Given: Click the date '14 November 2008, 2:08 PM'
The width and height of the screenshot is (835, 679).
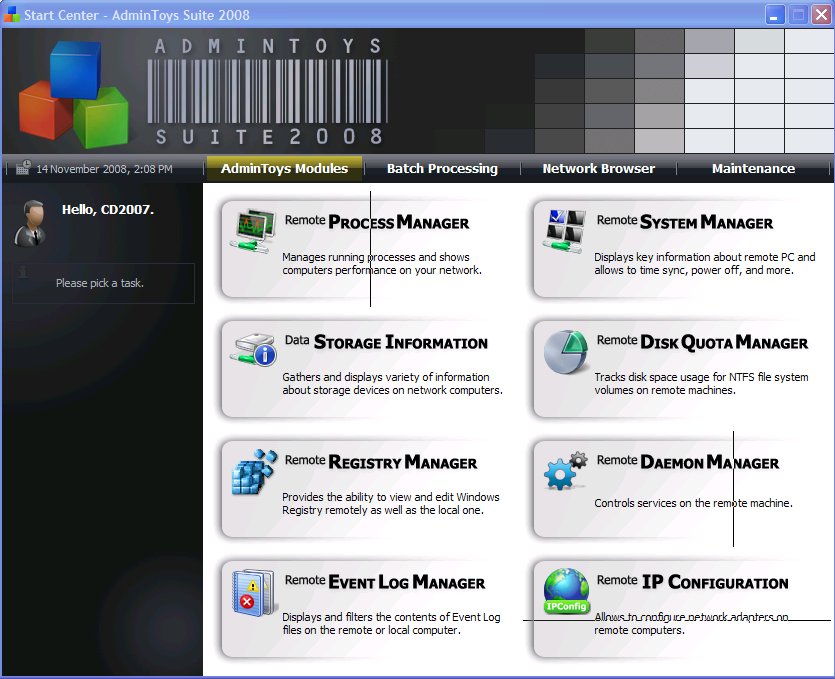Looking at the screenshot, I should (104, 169).
